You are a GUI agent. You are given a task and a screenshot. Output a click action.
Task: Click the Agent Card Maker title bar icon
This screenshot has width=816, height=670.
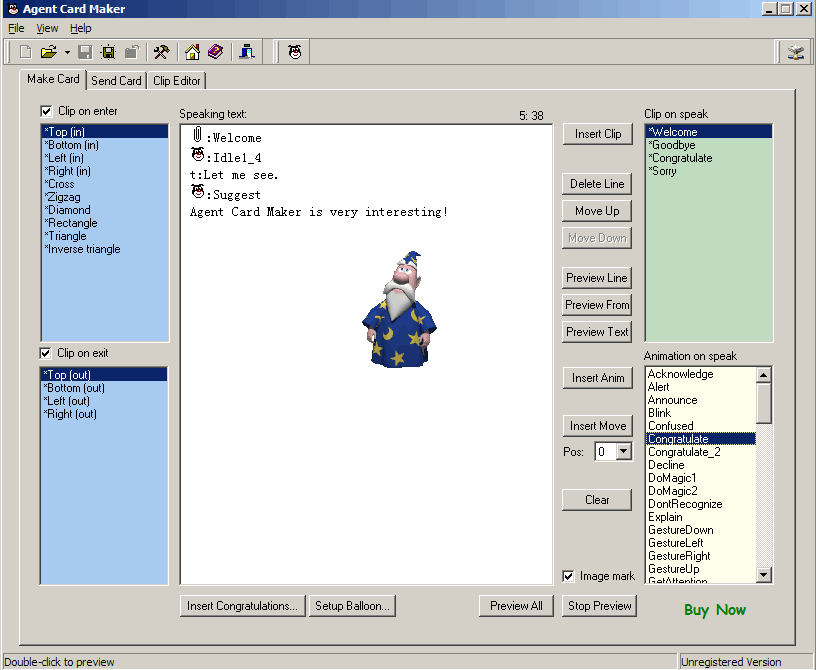[x=13, y=9]
